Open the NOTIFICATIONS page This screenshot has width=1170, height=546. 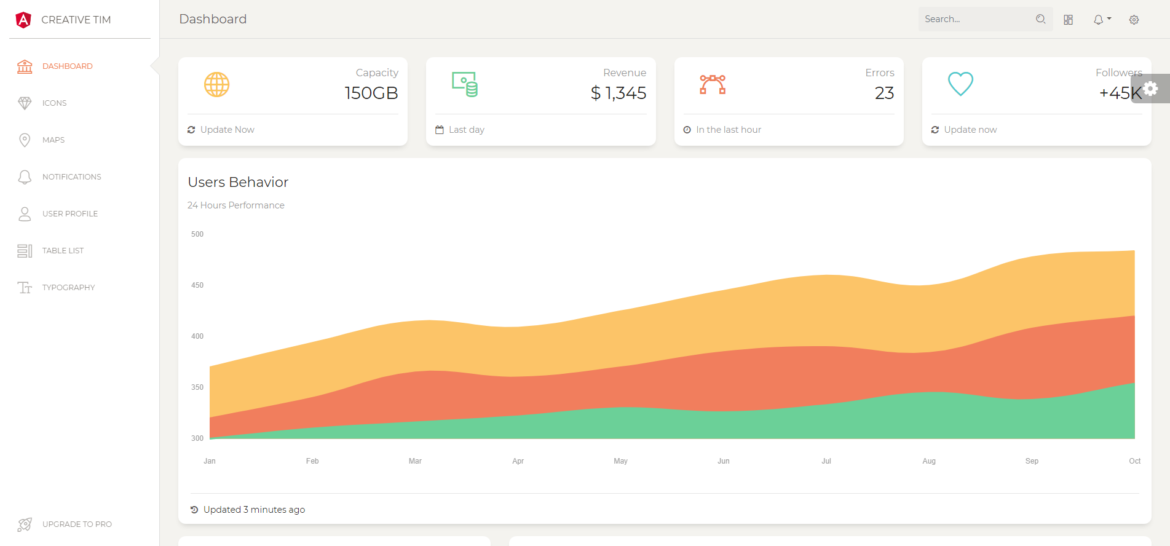[x=72, y=177]
